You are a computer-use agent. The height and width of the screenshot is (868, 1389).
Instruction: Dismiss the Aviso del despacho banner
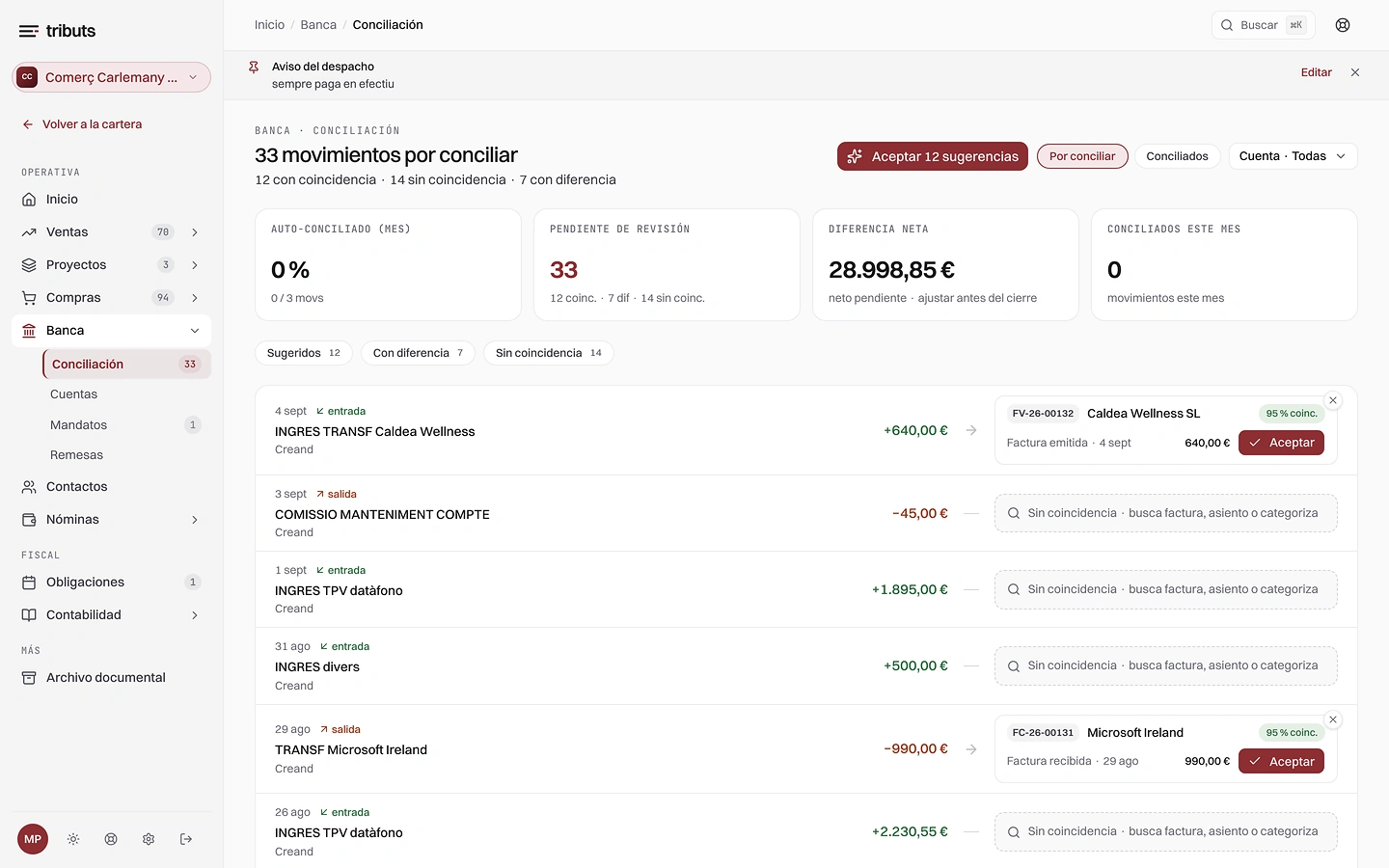[1355, 72]
